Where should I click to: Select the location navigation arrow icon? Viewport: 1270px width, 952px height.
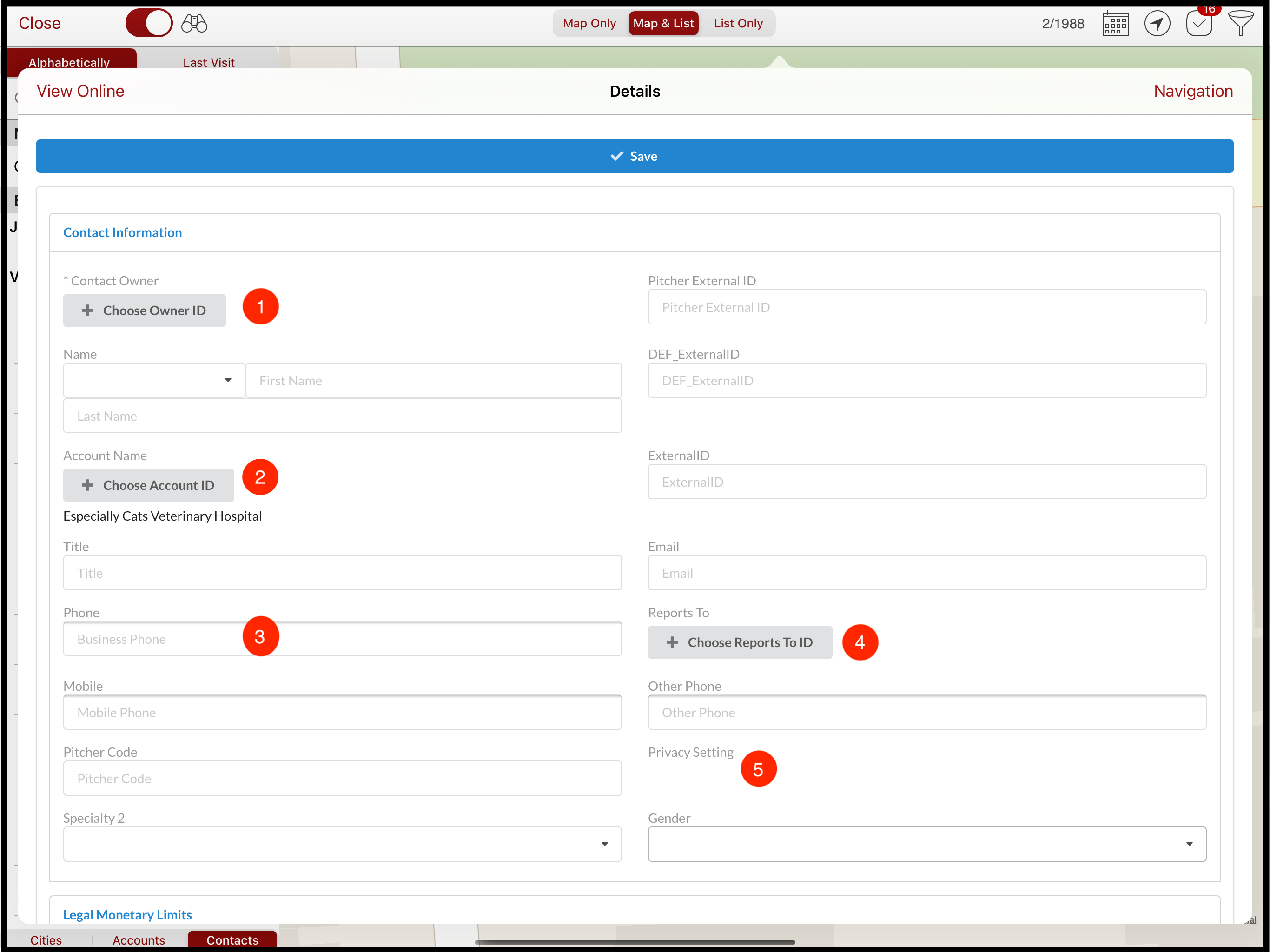(x=1158, y=23)
